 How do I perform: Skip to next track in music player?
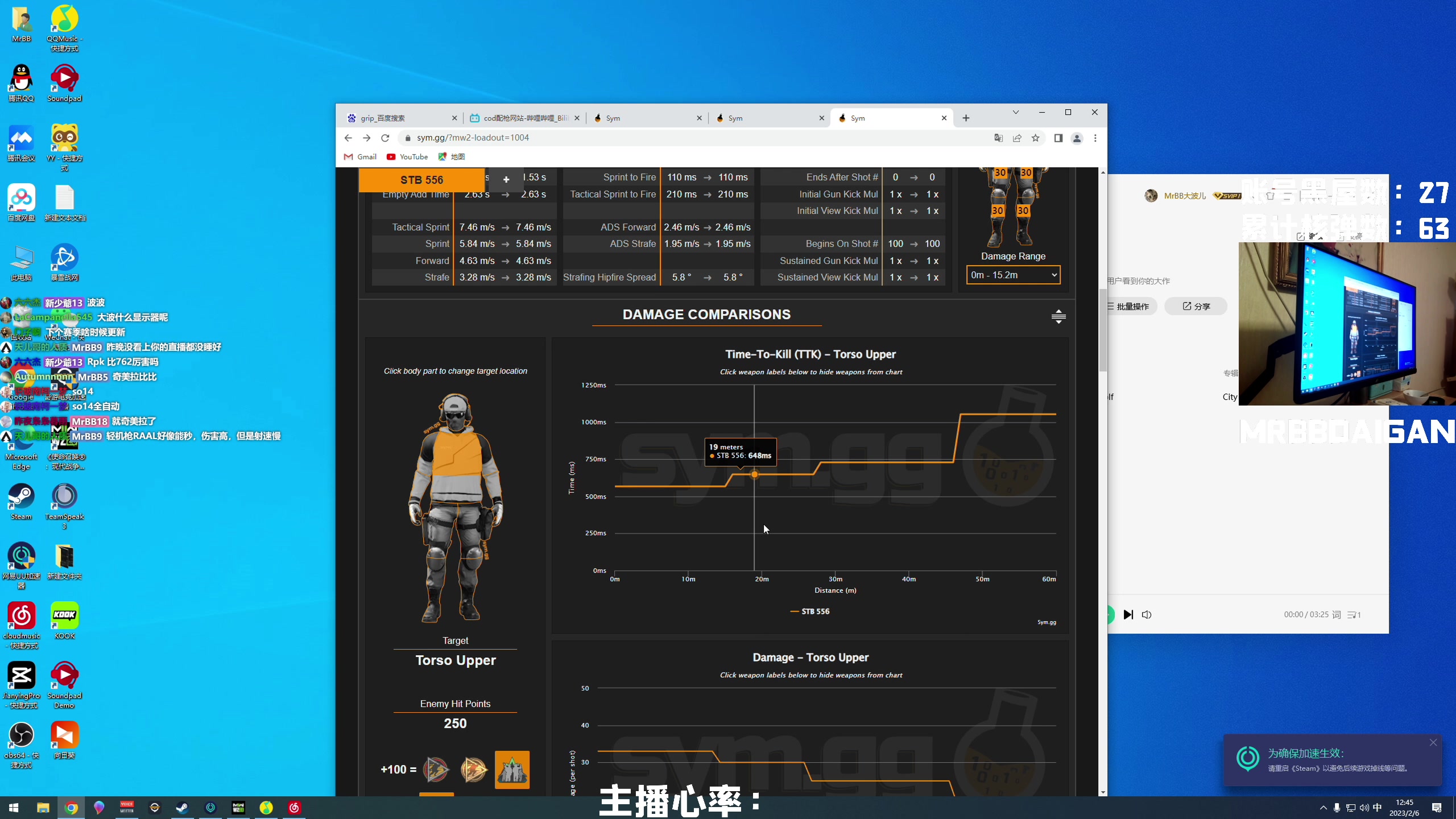[1128, 614]
